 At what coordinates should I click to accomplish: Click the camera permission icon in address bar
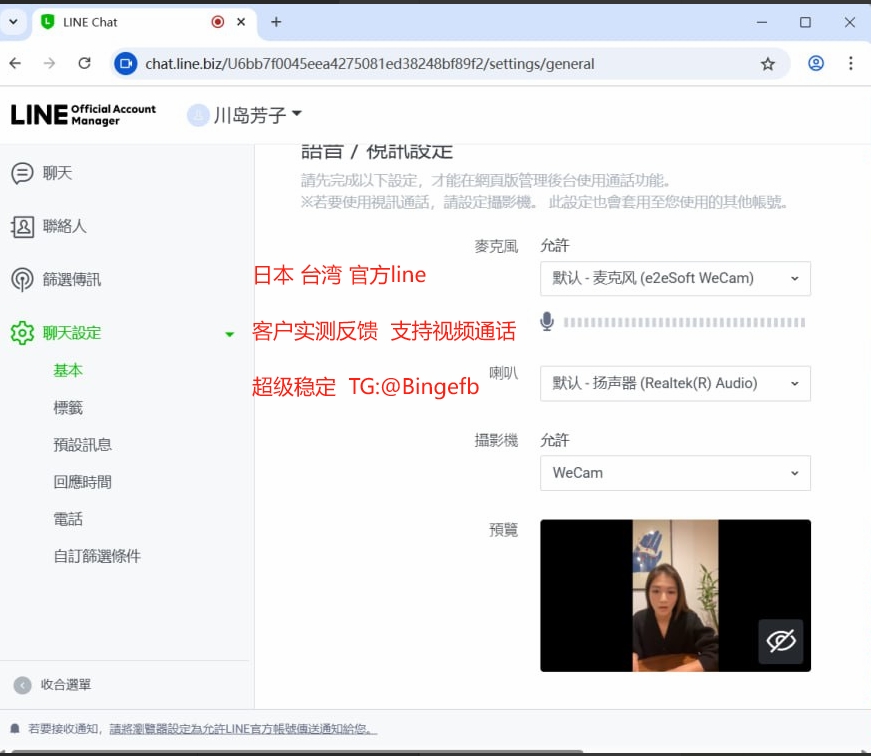coord(125,64)
